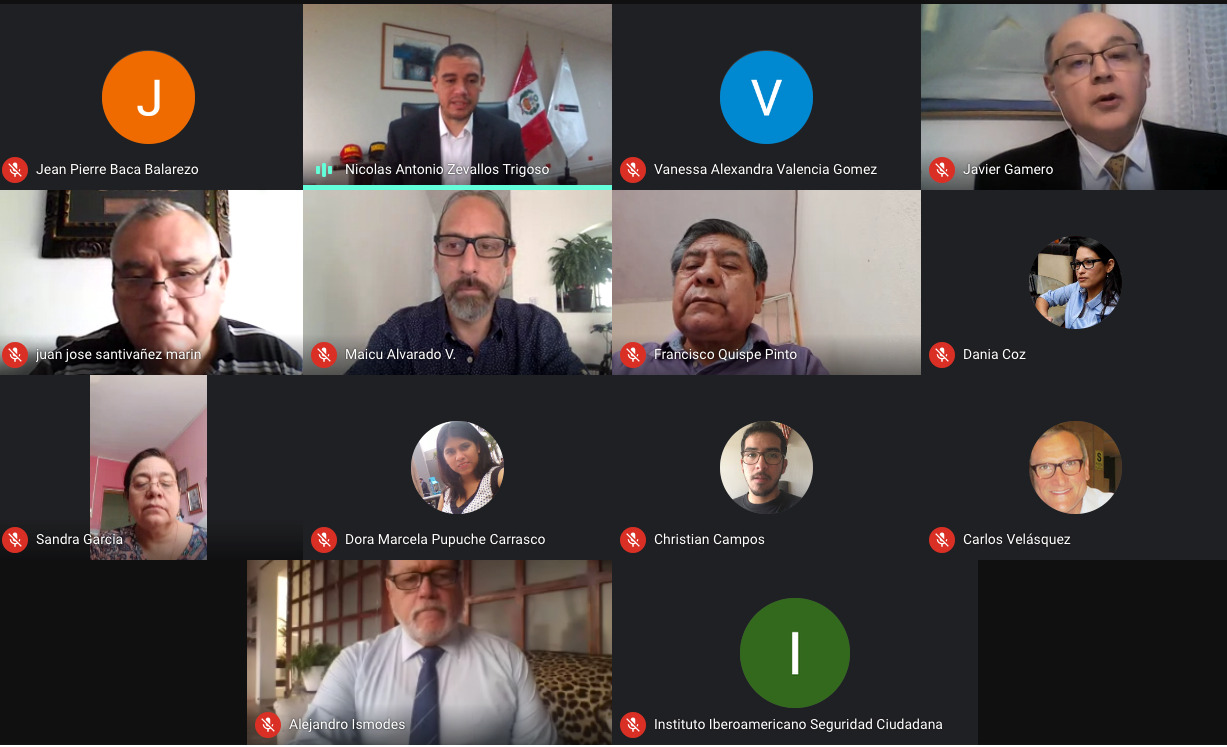The width and height of the screenshot is (1227, 747).
Task: Click Christian Campos's profile photo
Action: pyautogui.click(x=766, y=467)
